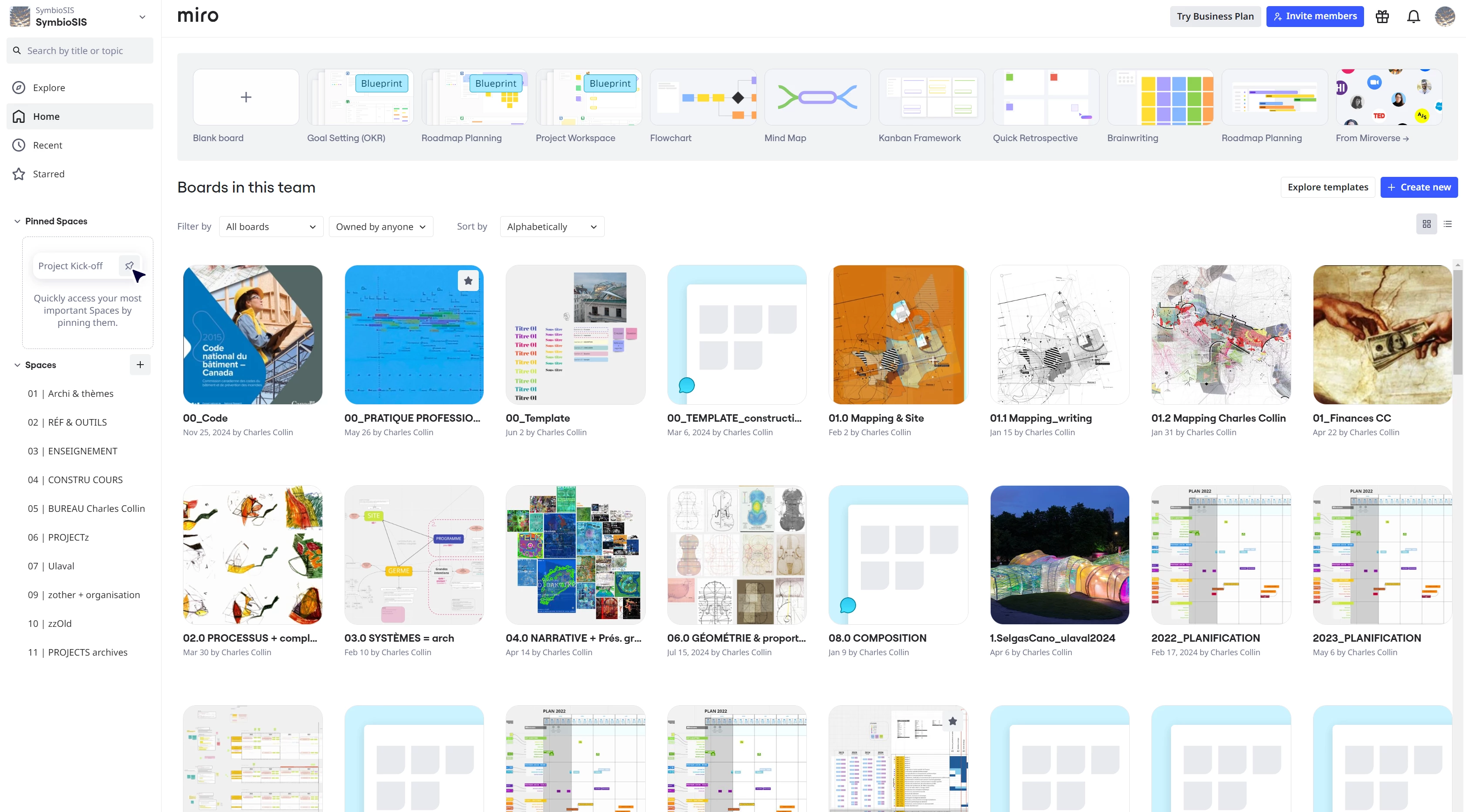Open the 00_Code board

[x=253, y=335]
